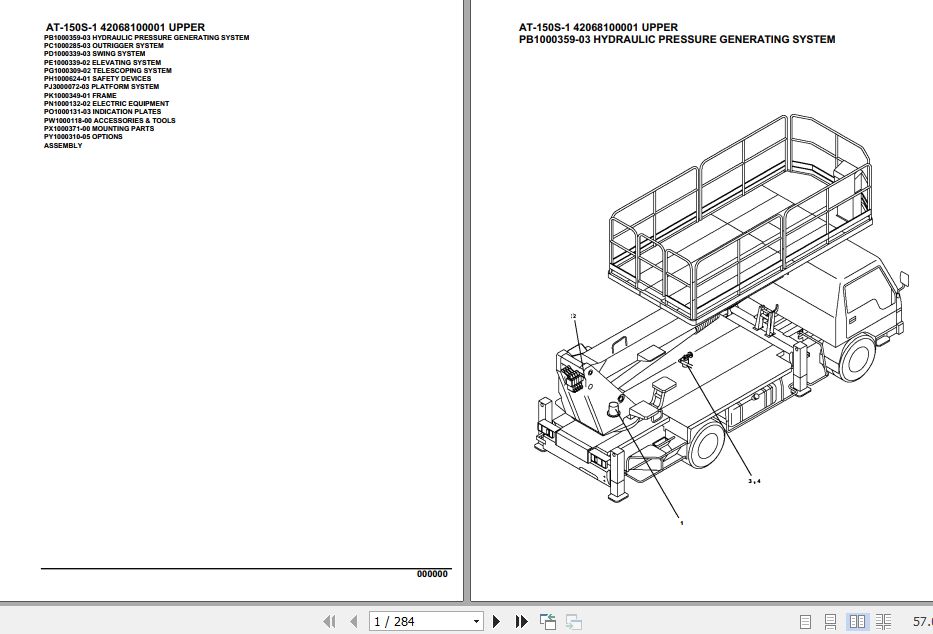933x634 pixels.
Task: Jump to the last page
Action: [521, 621]
